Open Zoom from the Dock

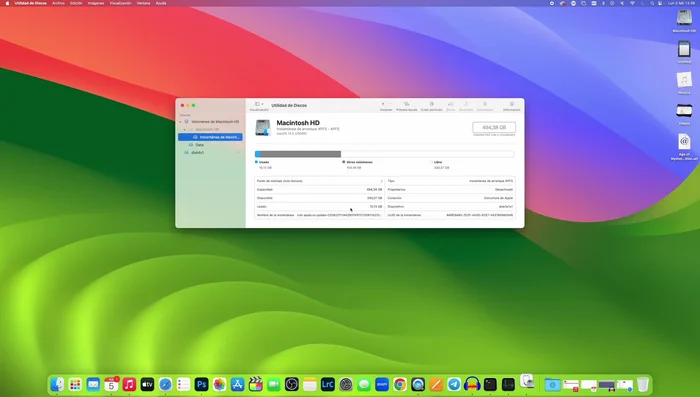tap(382, 384)
